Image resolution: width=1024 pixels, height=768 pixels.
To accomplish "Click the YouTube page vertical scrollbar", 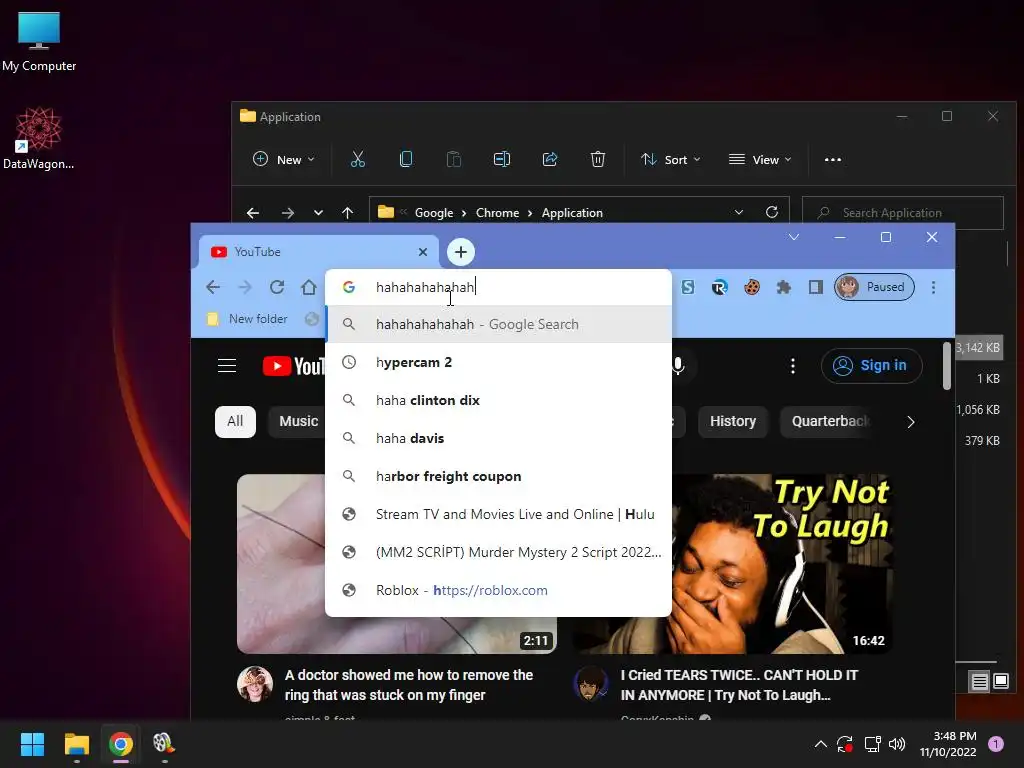I will 947,366.
